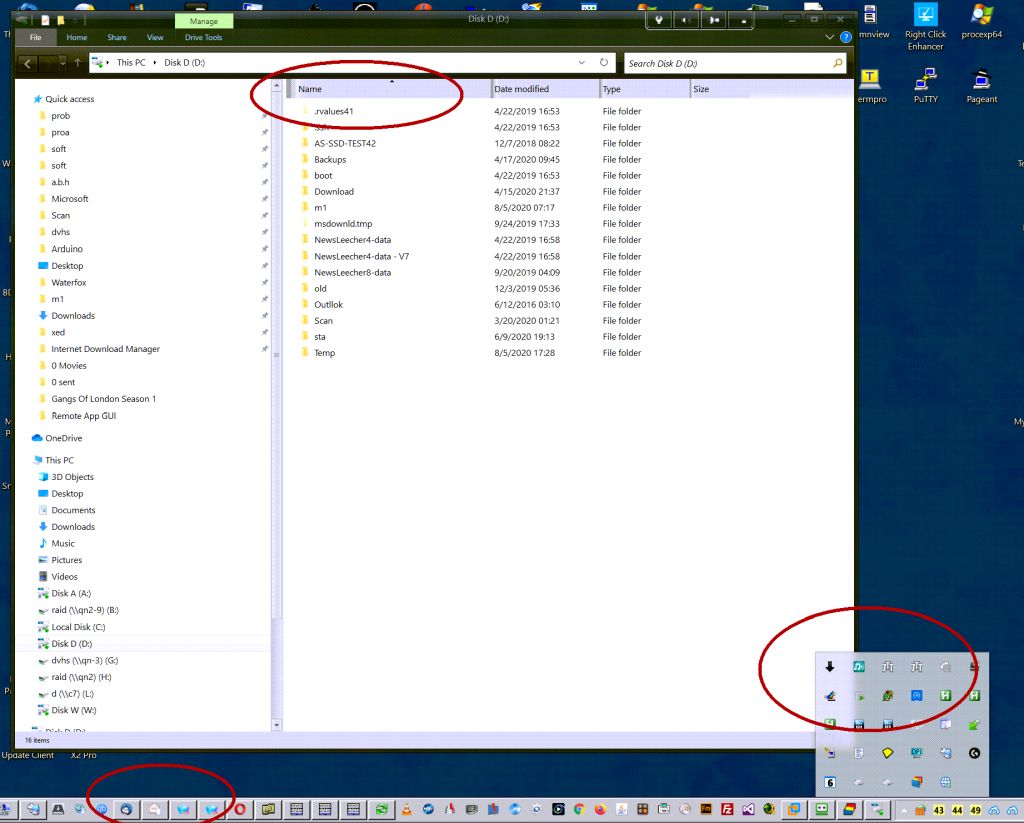Open Arduino in Quick access
1024x823 pixels.
(x=67, y=249)
